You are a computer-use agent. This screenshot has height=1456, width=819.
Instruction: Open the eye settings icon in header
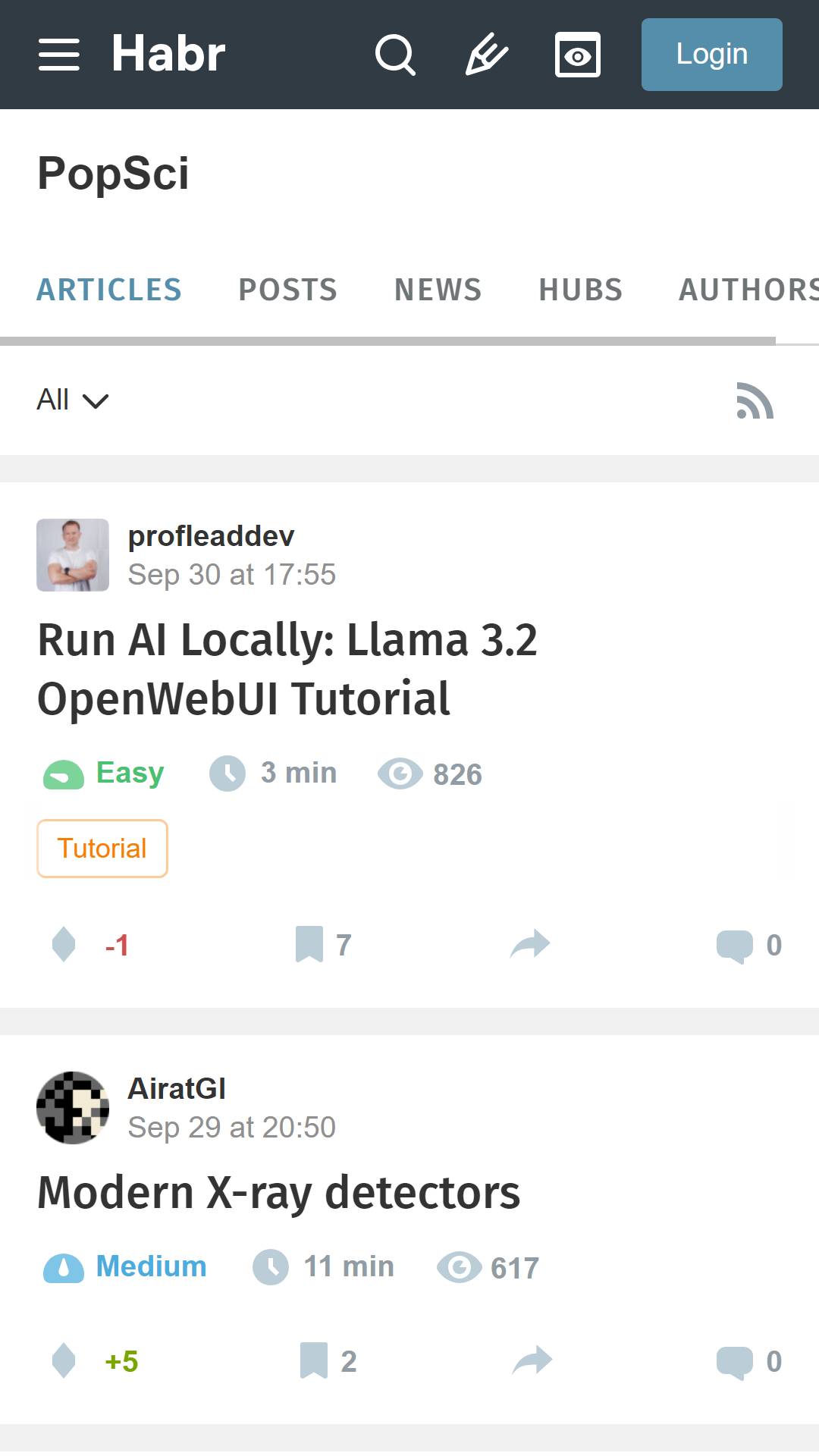578,55
